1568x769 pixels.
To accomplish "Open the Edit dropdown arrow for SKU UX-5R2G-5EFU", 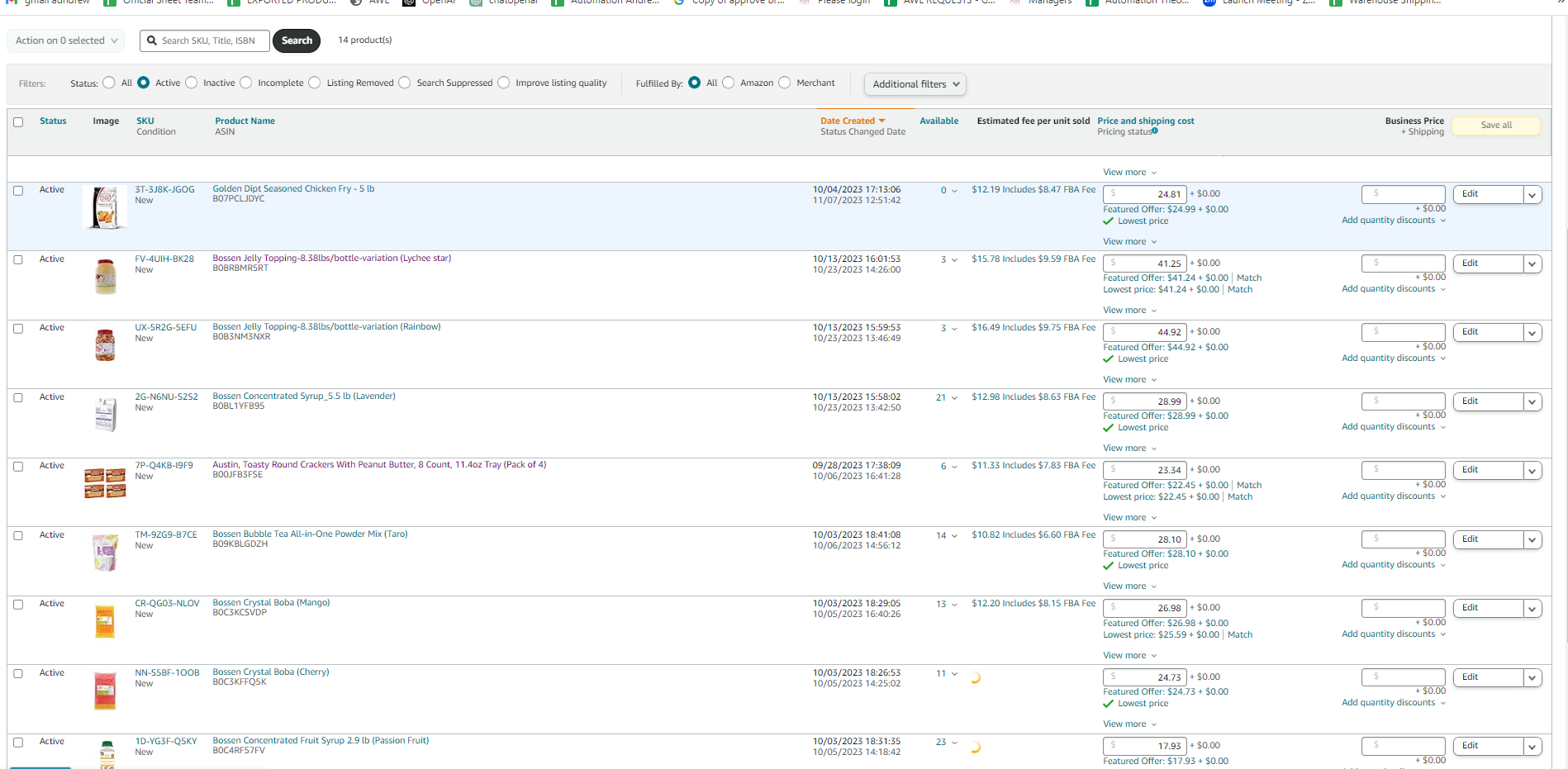I will 1532,333.
